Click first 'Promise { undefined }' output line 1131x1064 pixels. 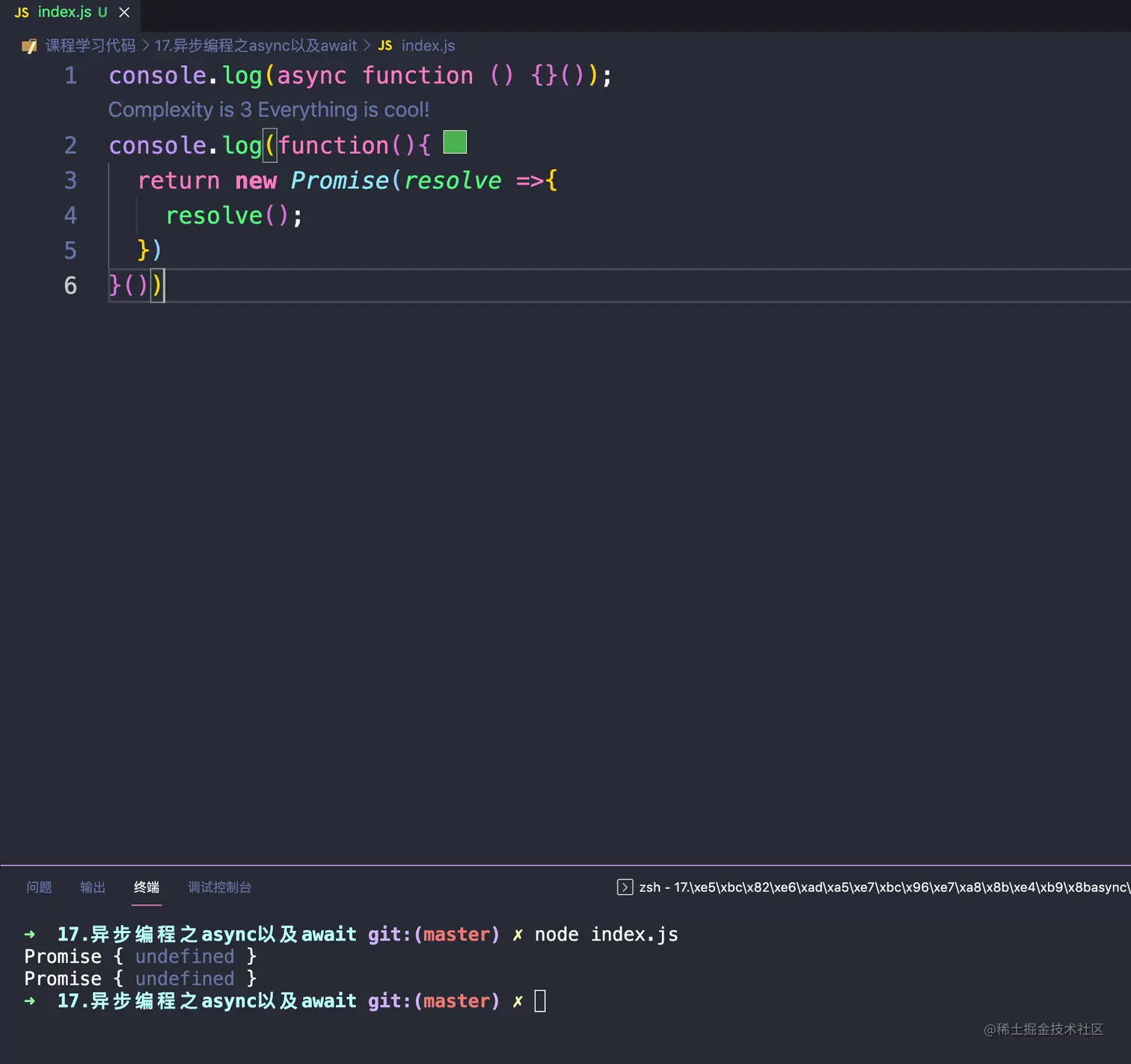point(141,956)
